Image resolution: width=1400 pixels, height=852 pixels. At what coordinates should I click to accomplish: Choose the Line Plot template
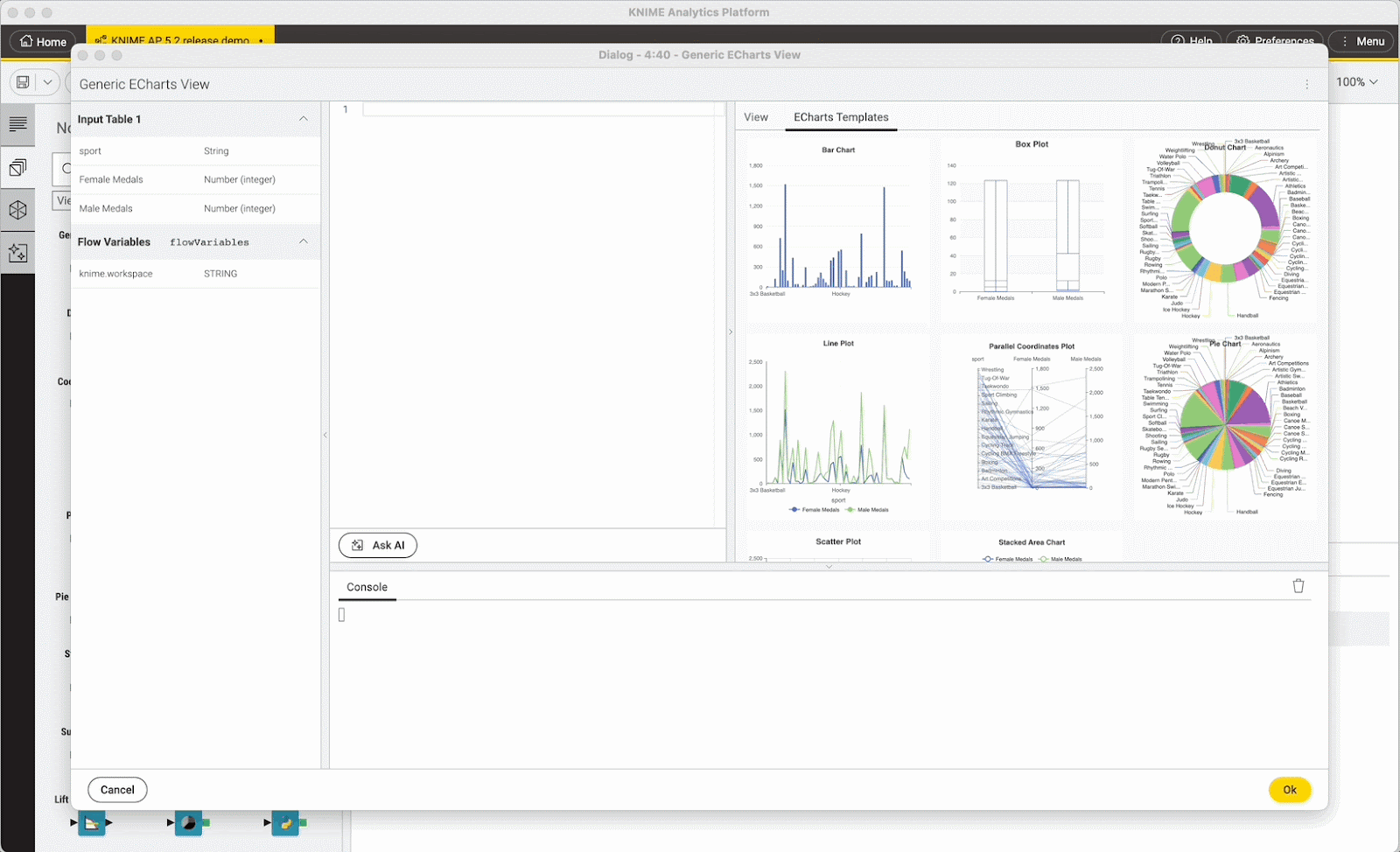click(836, 427)
